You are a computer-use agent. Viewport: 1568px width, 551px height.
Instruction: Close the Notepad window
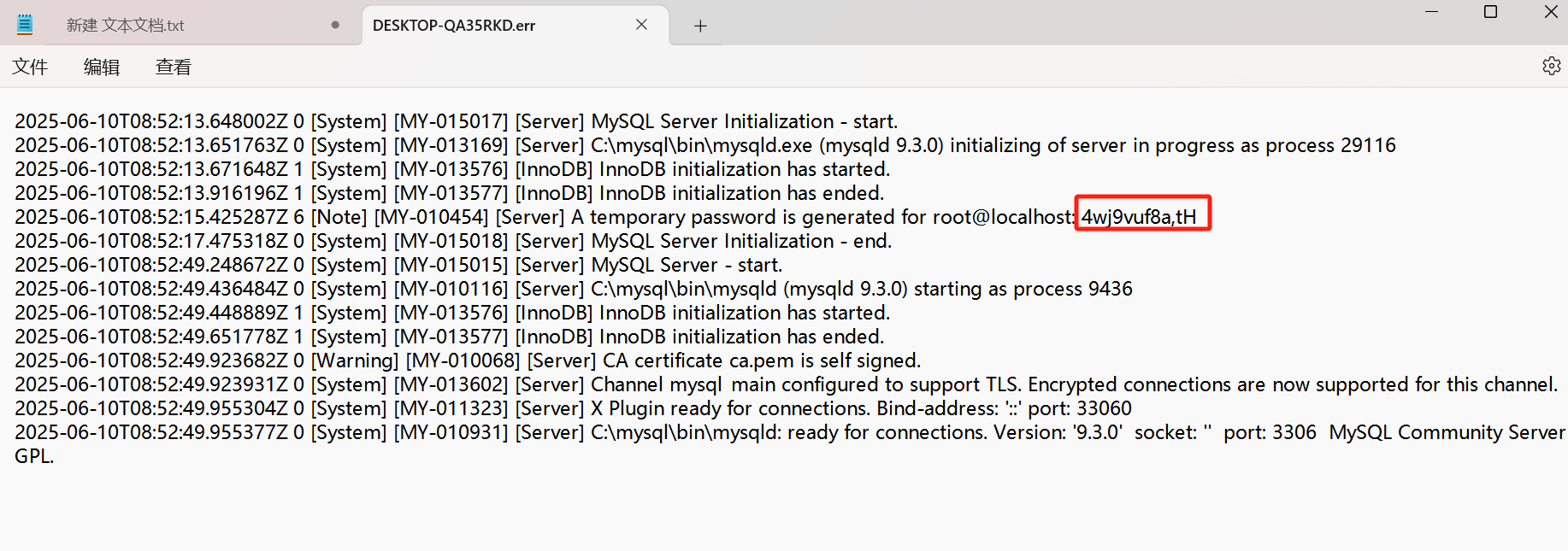(x=1550, y=12)
